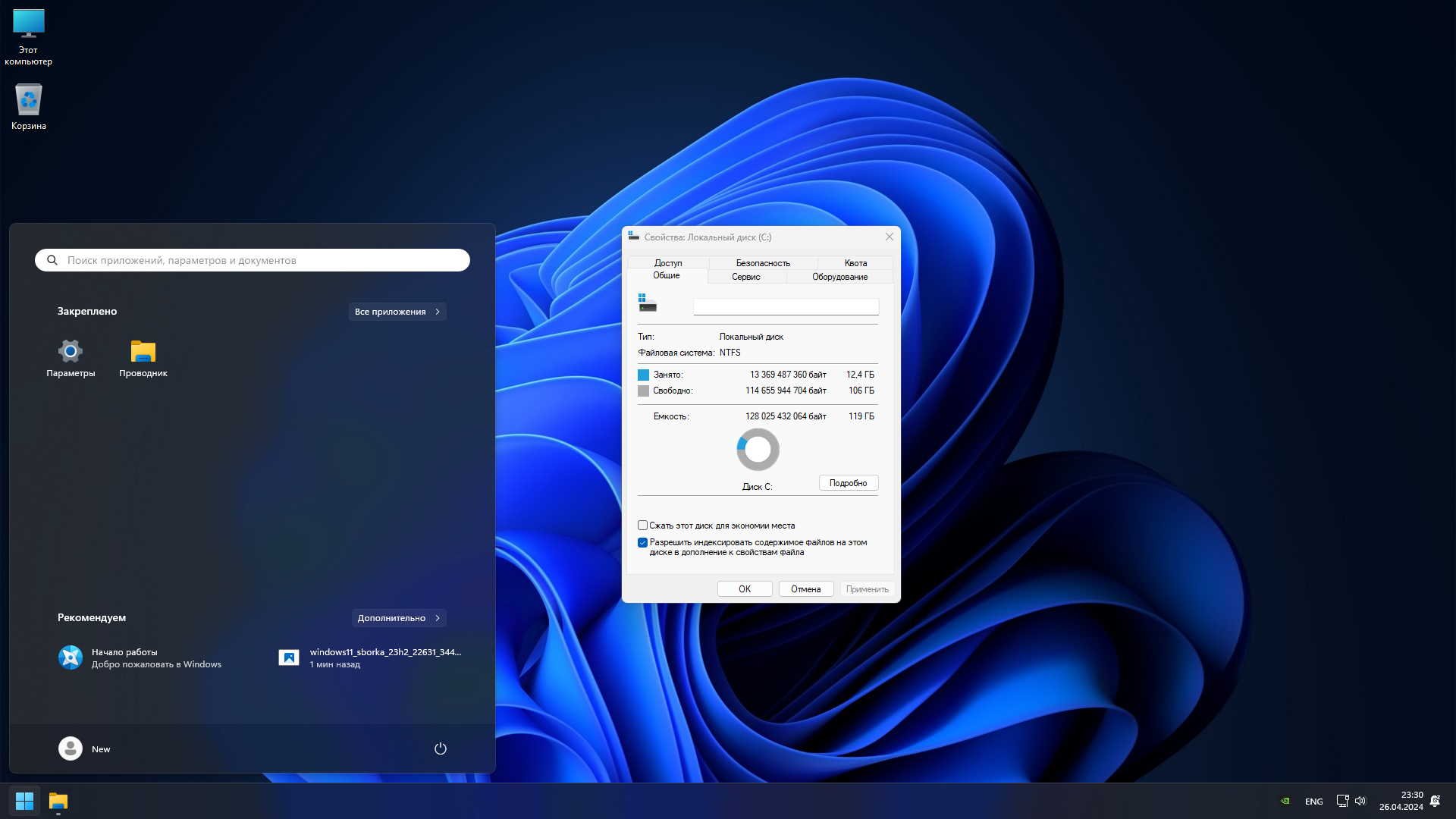Open the Корзина recycle bin desktop icon
This screenshot has width=1456, height=819.
(x=28, y=101)
